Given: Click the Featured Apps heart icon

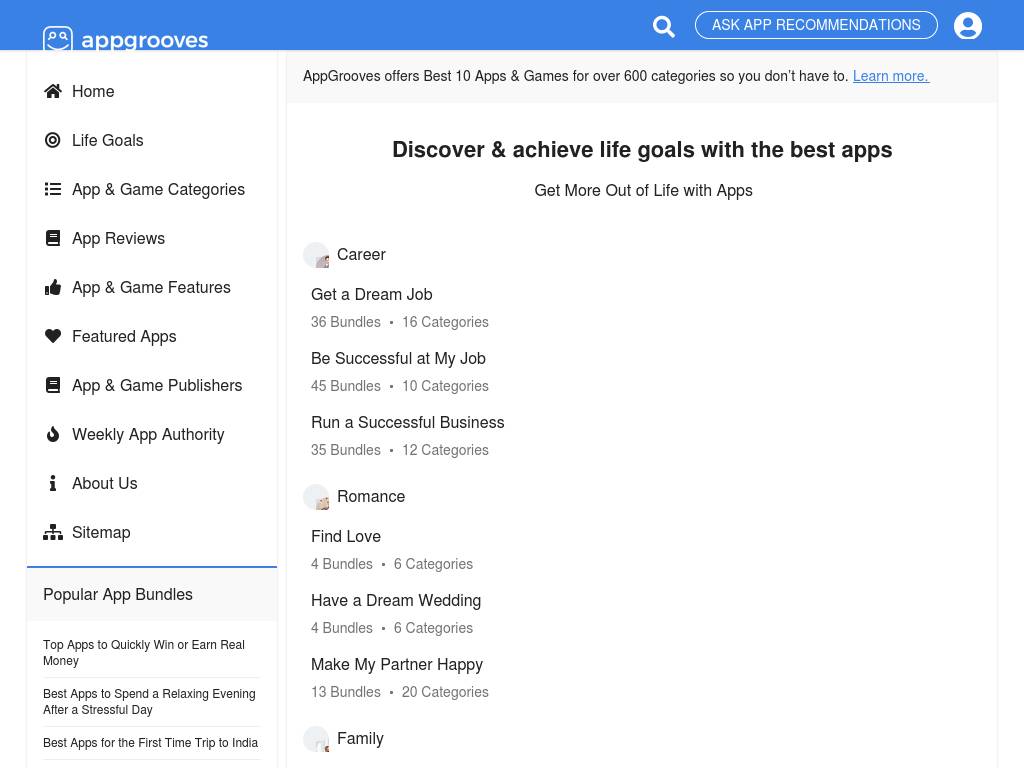Looking at the screenshot, I should coord(53,336).
